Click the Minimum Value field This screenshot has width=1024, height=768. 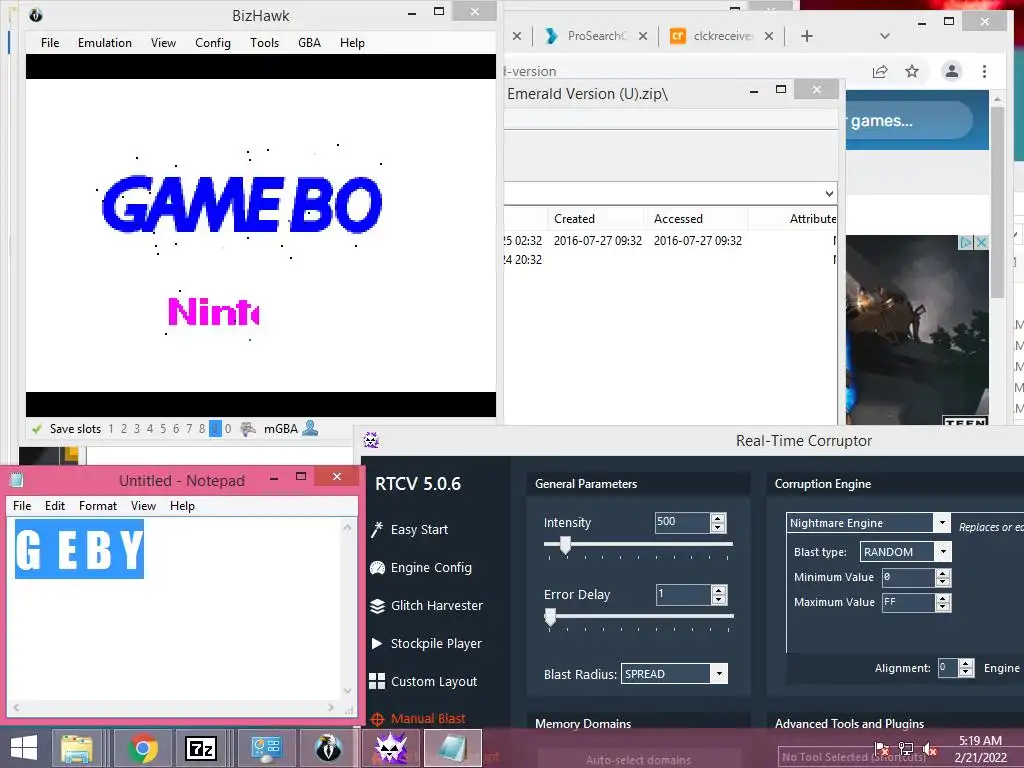[x=908, y=577]
